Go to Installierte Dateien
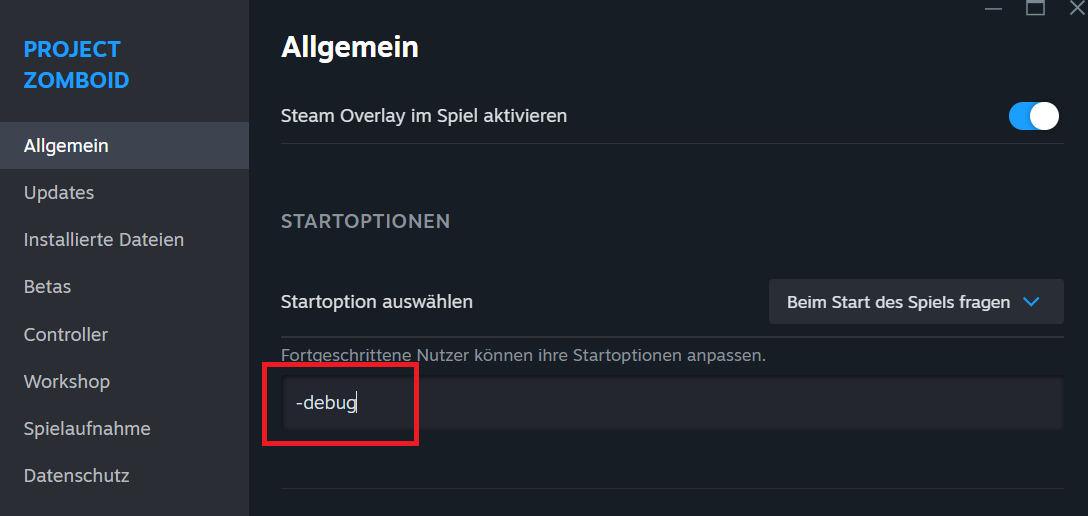Image resolution: width=1088 pixels, height=516 pixels. coord(104,240)
